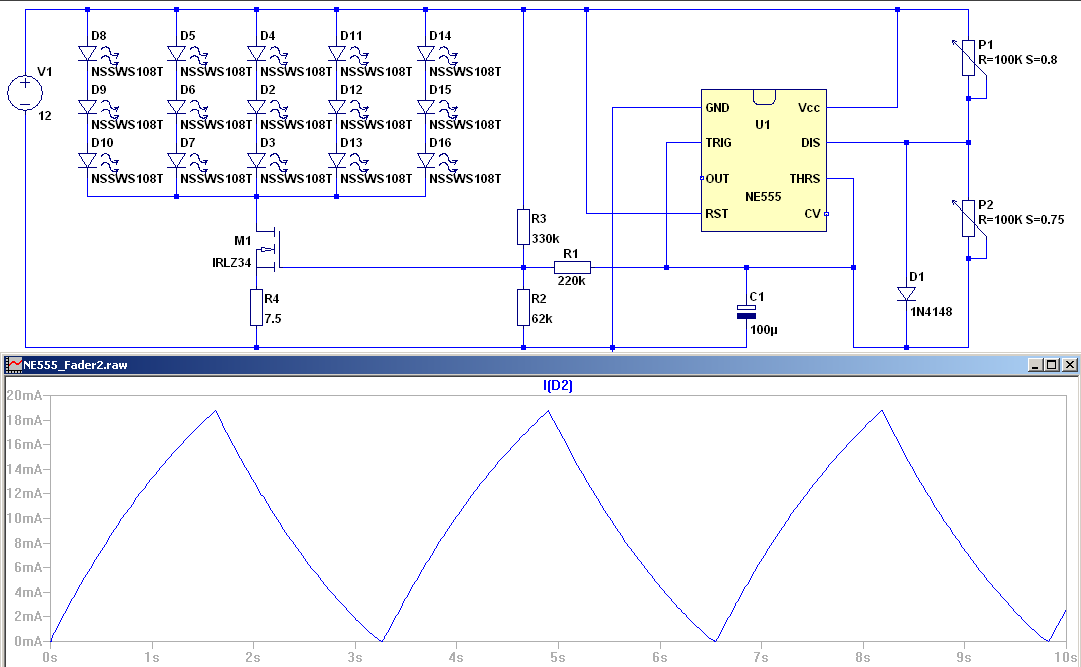Select the 330k resistor R3 symbol
This screenshot has height=667, width=1081.
(x=522, y=227)
